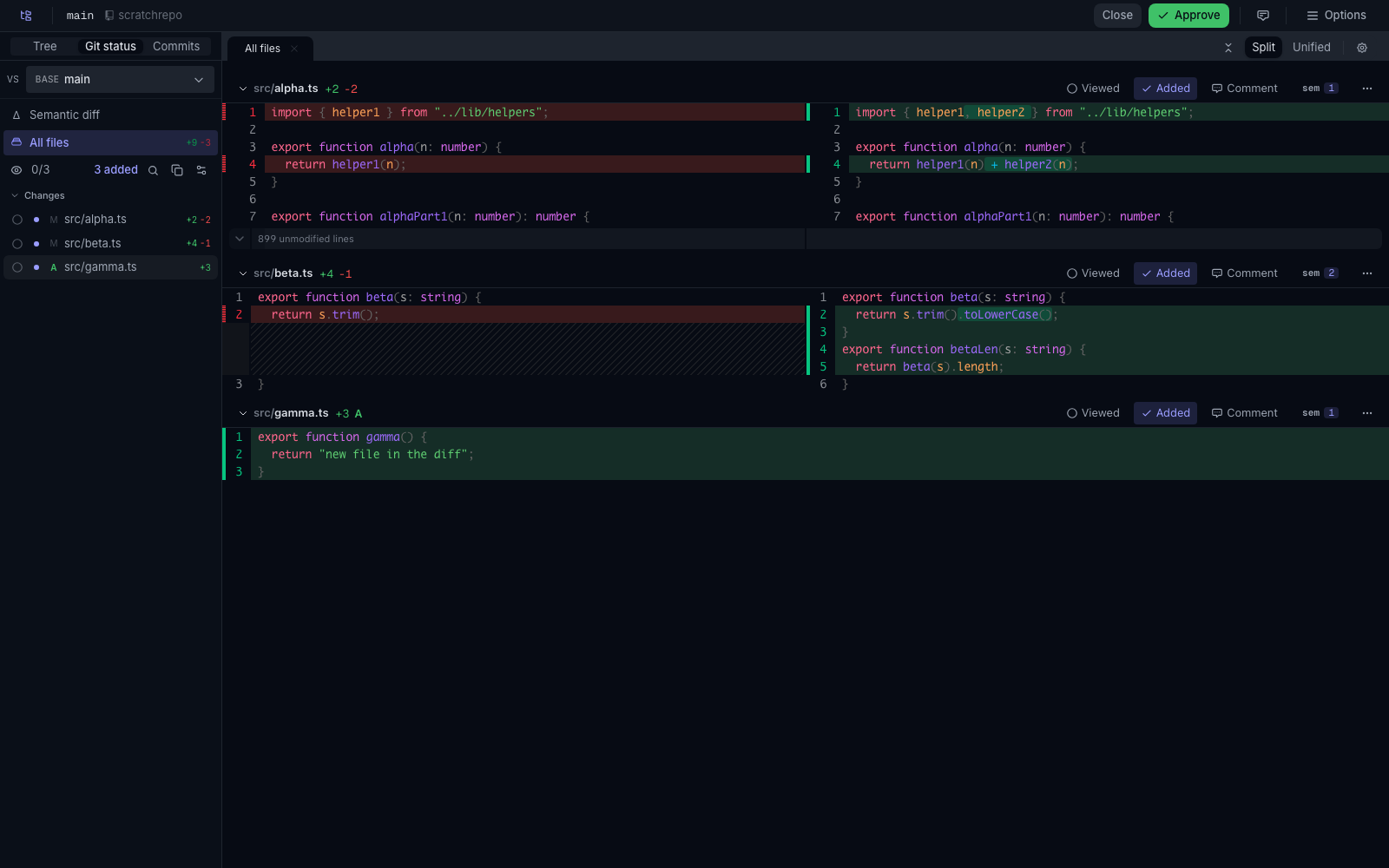Click the app logo icon
This screenshot has height=868, width=1389.
[x=26, y=16]
